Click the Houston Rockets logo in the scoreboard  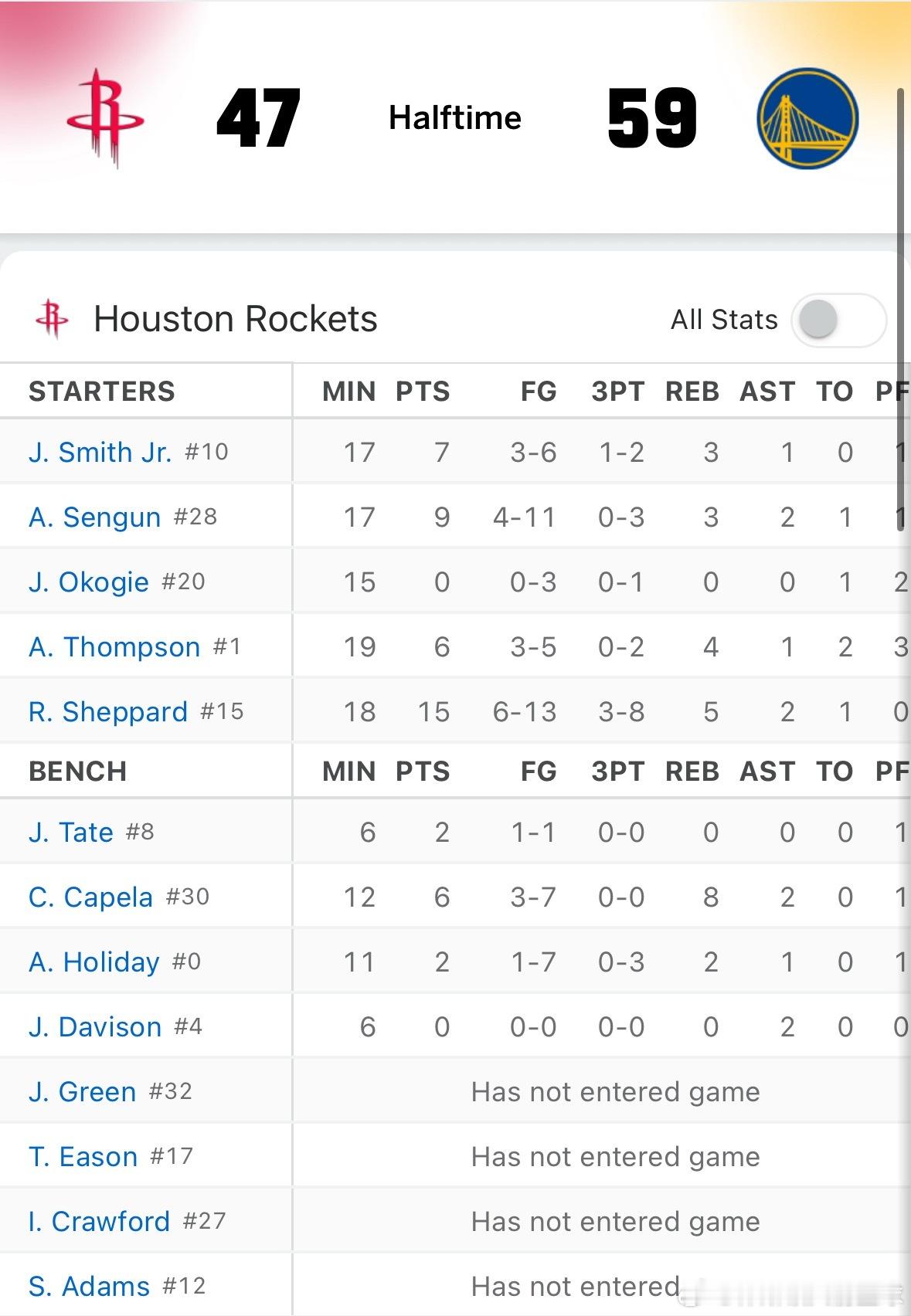tap(106, 118)
